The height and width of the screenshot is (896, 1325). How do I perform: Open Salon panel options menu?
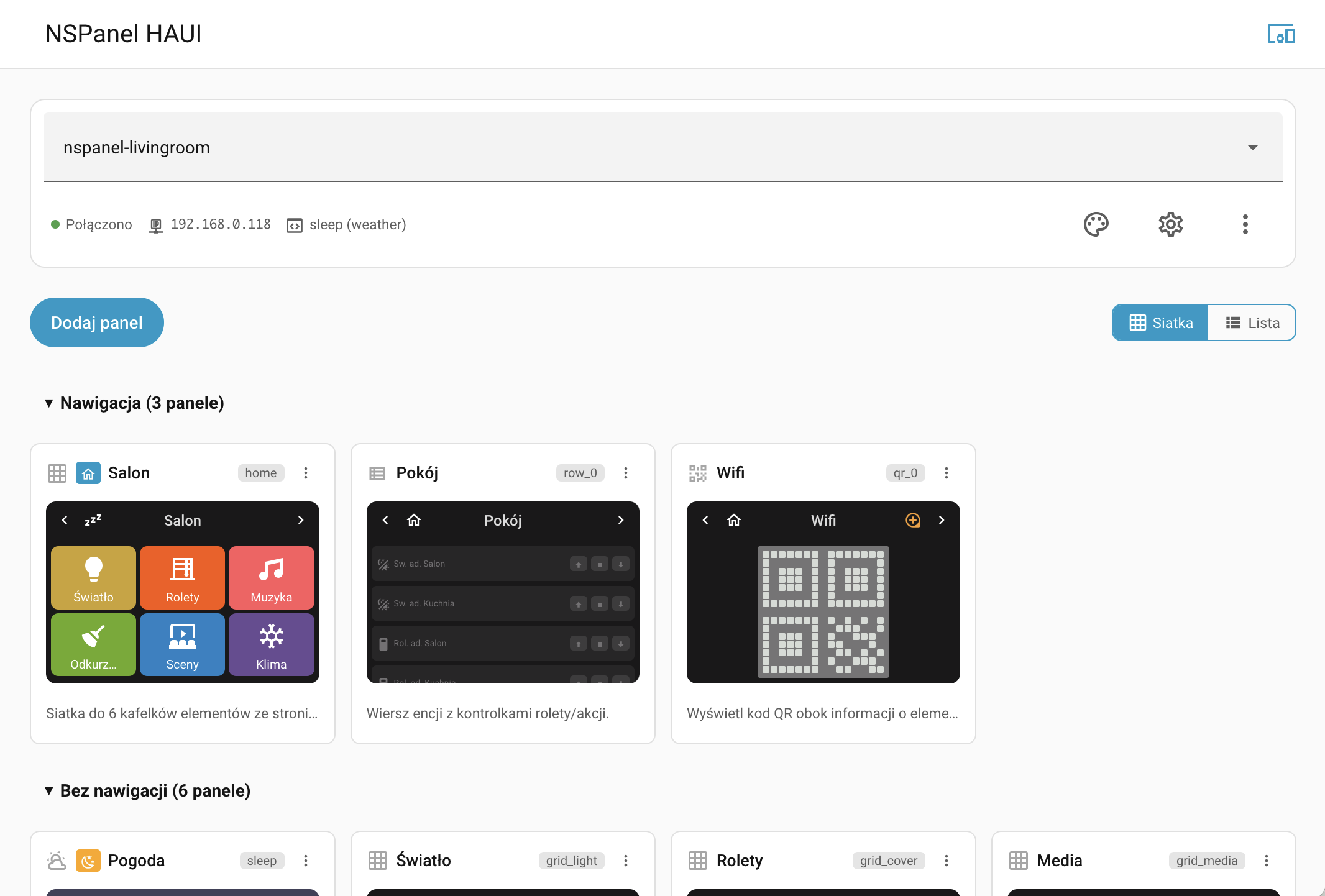coord(306,473)
